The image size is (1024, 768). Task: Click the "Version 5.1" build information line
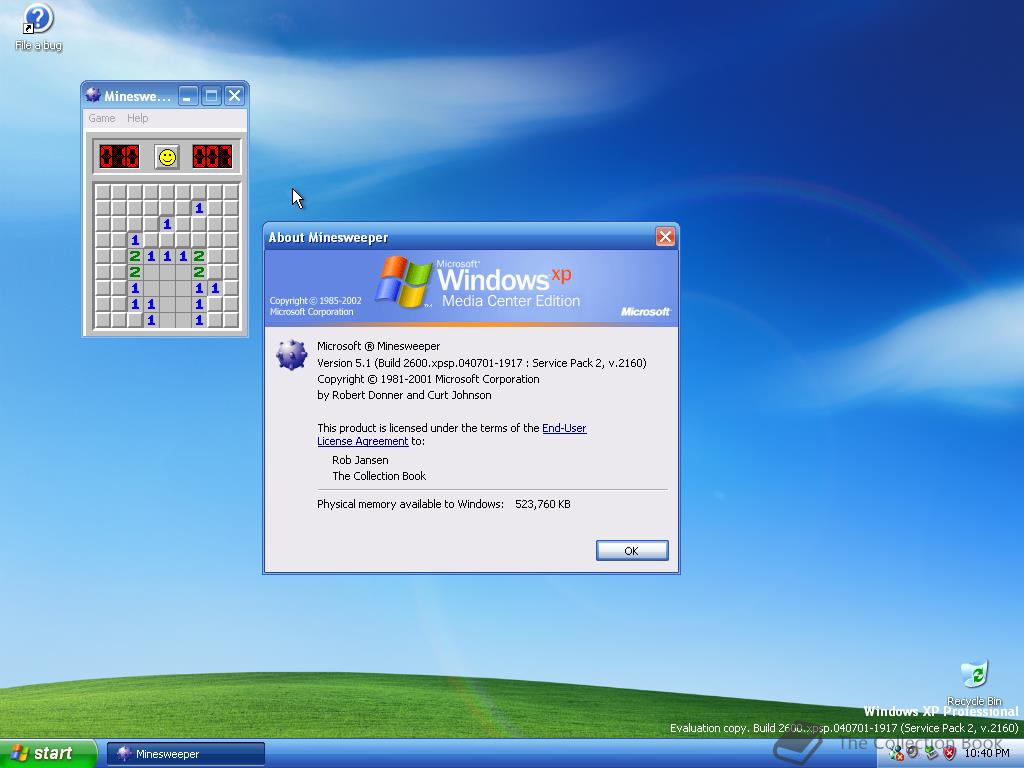[x=481, y=363]
